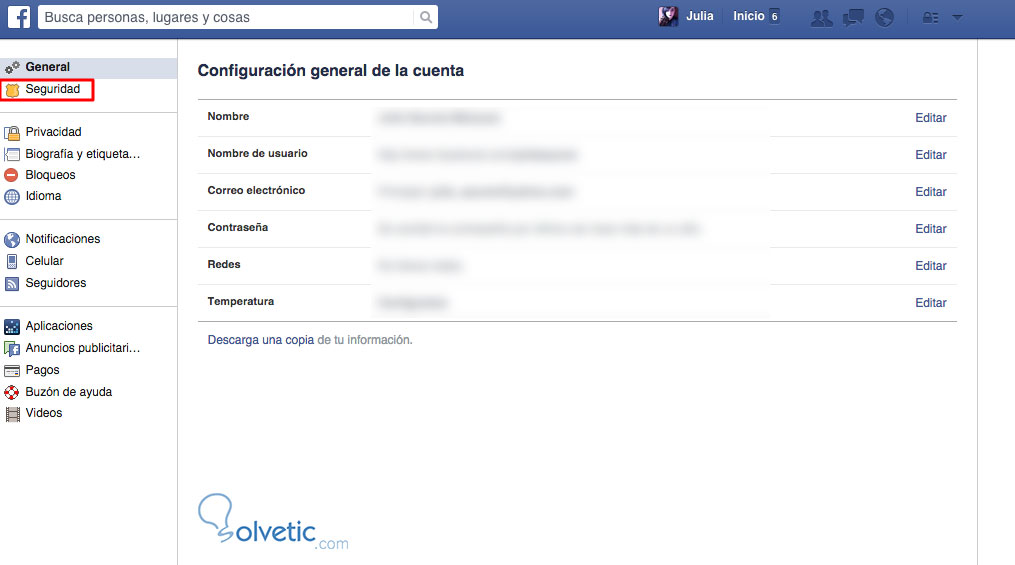Image resolution: width=1015 pixels, height=565 pixels.
Task: Open Anuncios publicitarios settings
Action: pos(83,348)
